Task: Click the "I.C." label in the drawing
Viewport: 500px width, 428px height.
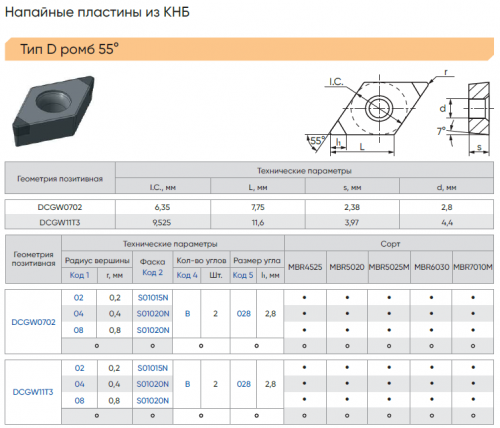Action: coord(336,82)
